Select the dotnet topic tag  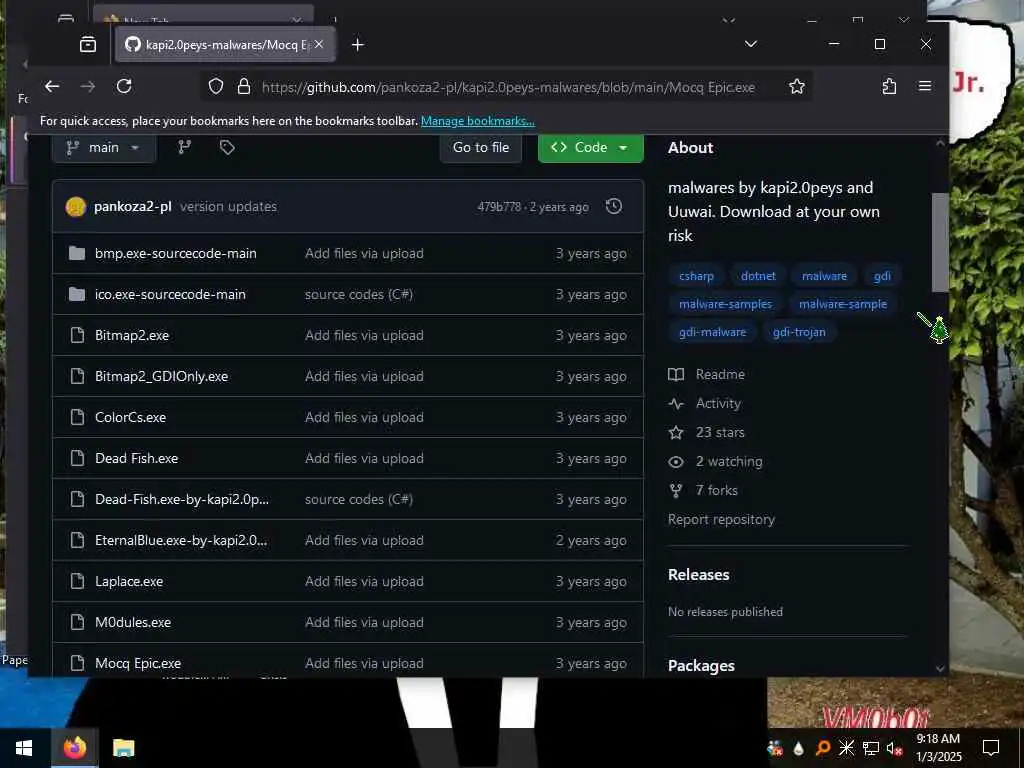758,276
